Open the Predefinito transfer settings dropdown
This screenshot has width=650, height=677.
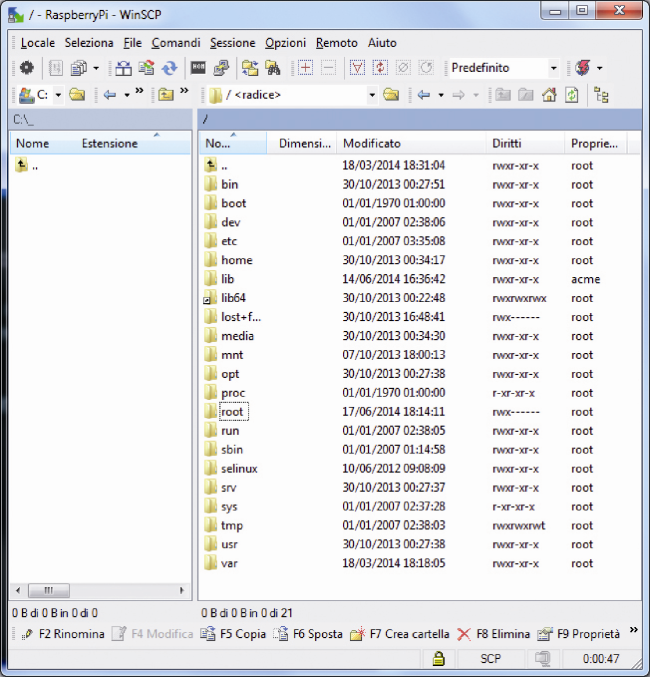point(553,68)
